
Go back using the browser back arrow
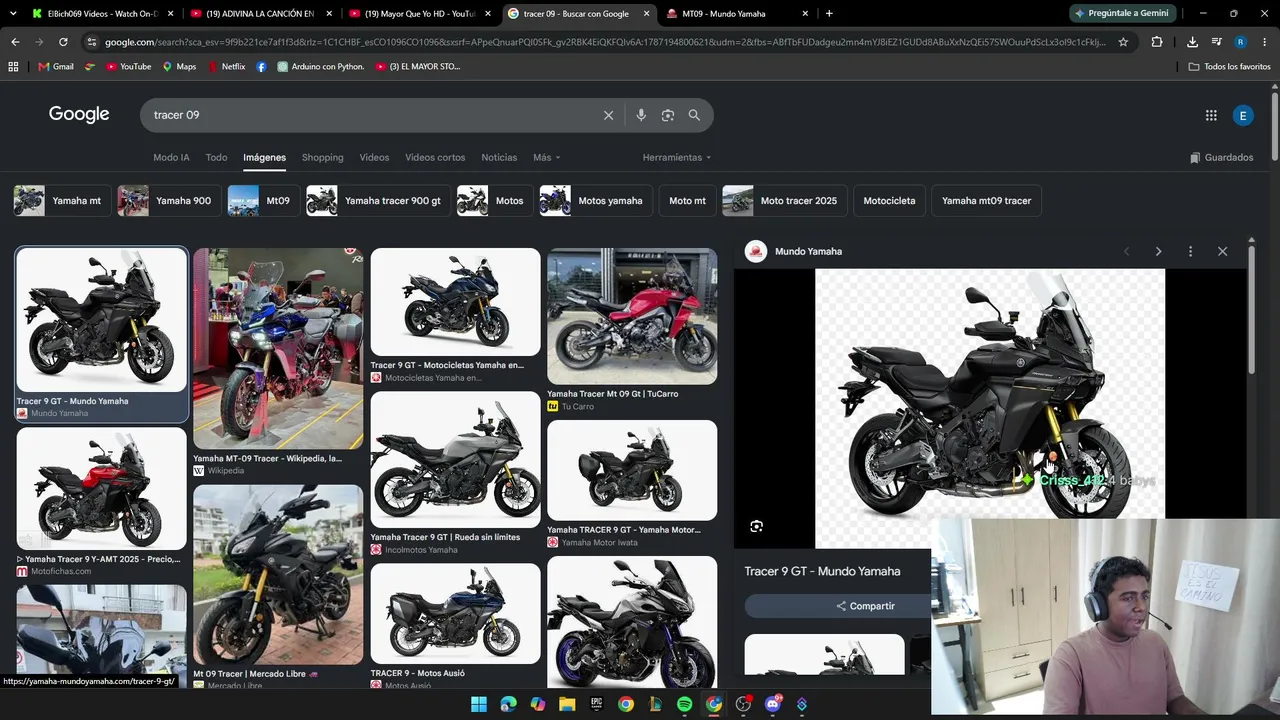pos(15,42)
